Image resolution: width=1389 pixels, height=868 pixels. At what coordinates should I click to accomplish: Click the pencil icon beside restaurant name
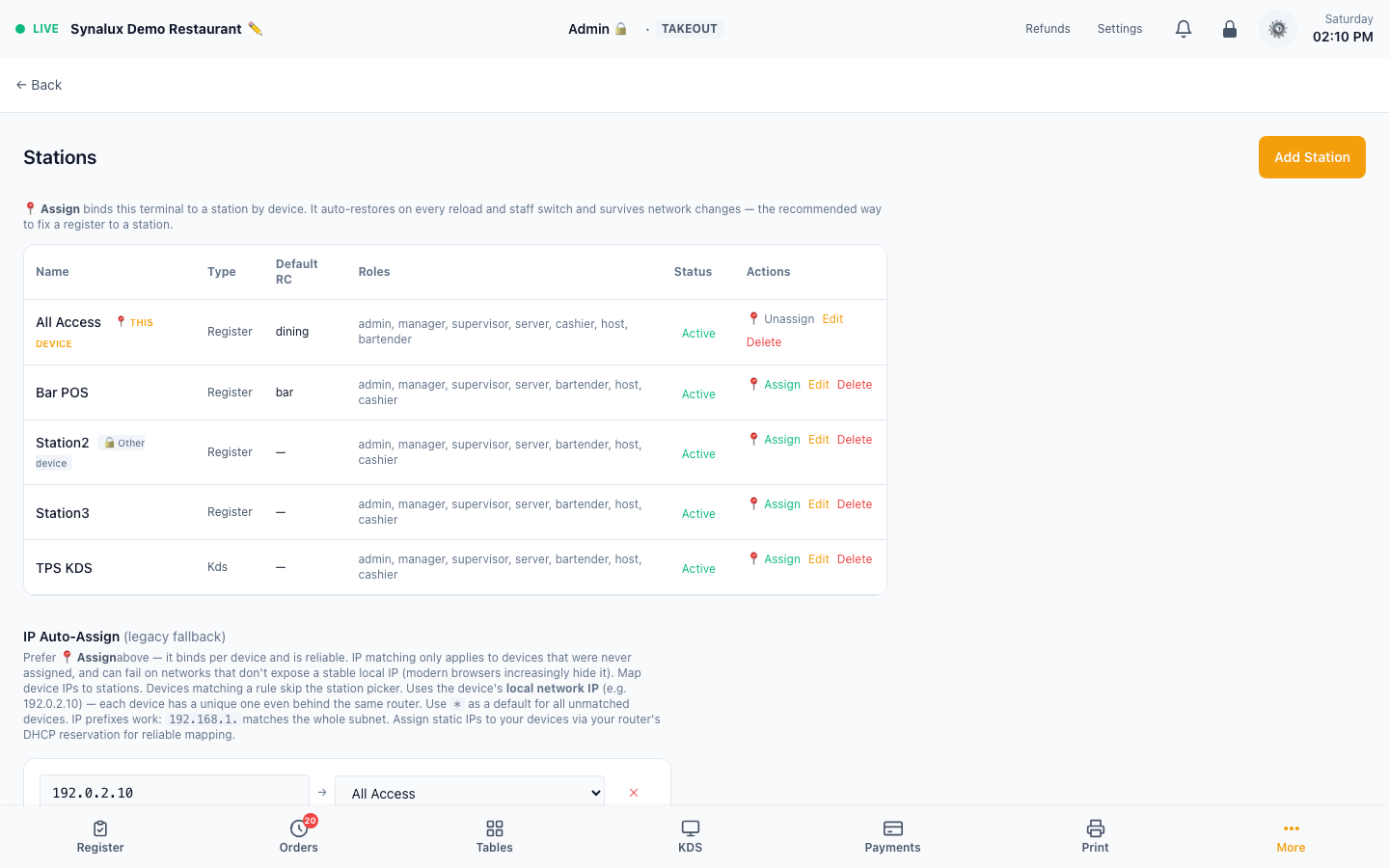pyautogui.click(x=255, y=29)
